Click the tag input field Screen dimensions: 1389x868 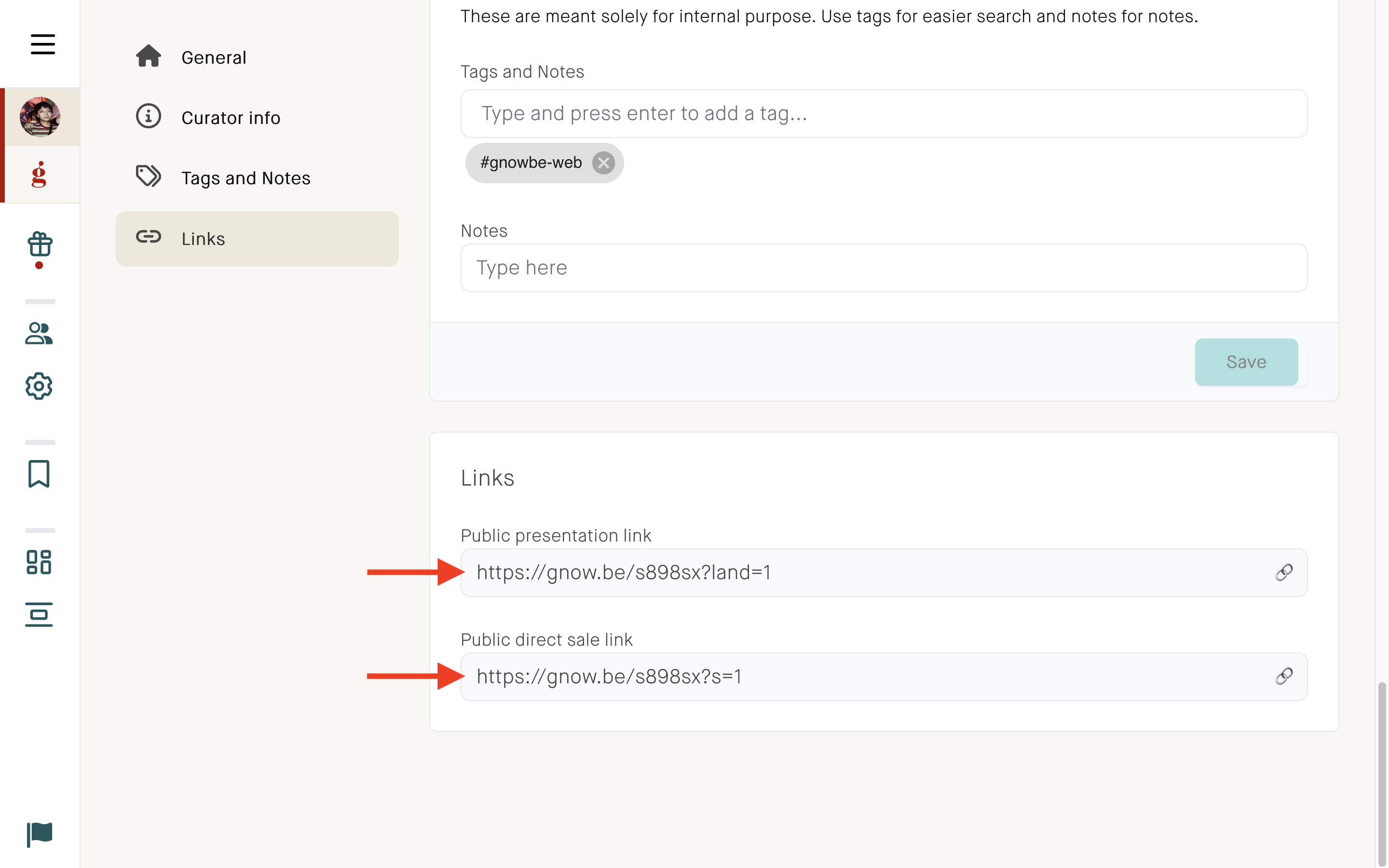tap(884, 113)
